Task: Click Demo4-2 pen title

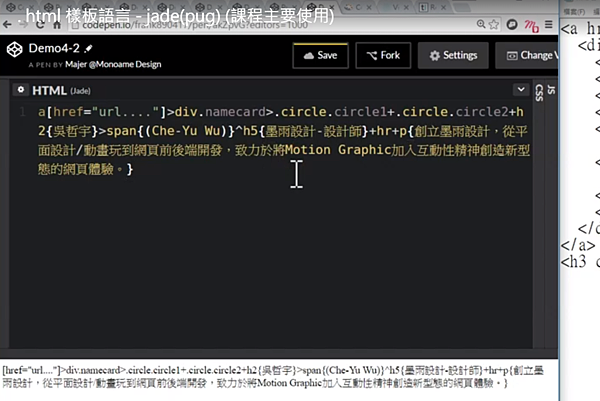Action: [54, 48]
